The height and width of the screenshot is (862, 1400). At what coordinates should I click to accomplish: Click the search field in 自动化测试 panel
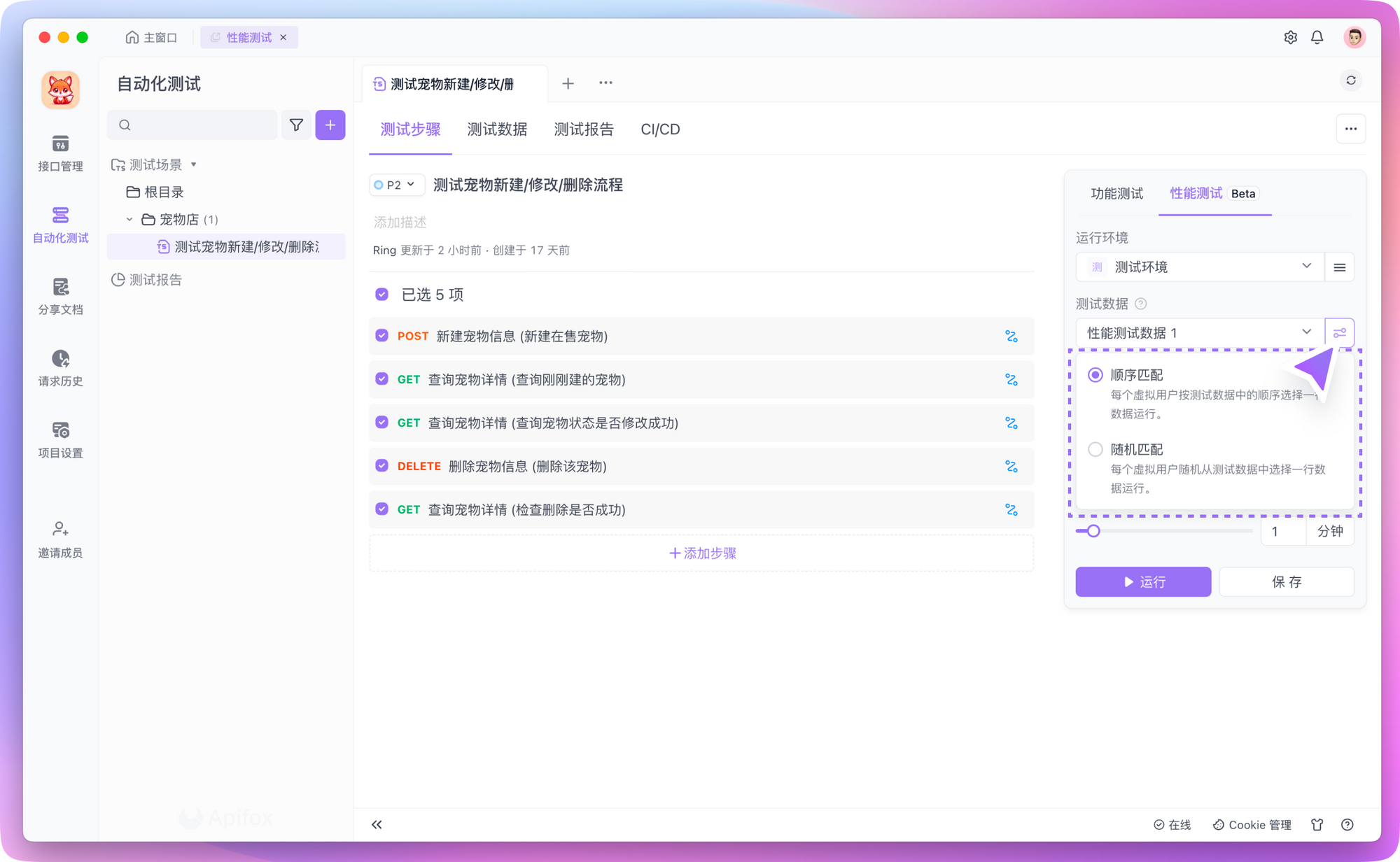tap(192, 125)
